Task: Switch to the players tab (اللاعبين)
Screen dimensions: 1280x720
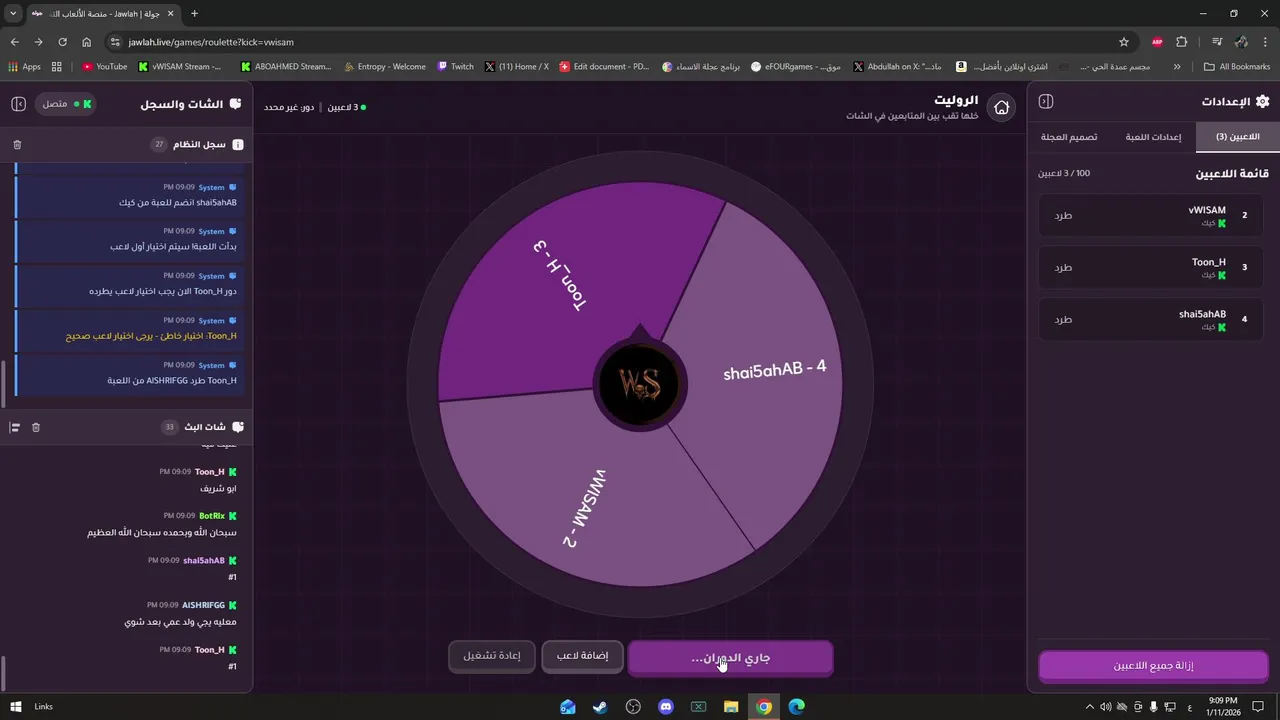Action: coord(1238,137)
